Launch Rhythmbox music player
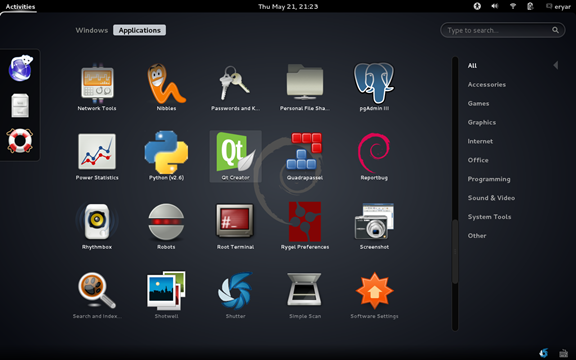Viewport: 576px width, 360px height. point(97,226)
